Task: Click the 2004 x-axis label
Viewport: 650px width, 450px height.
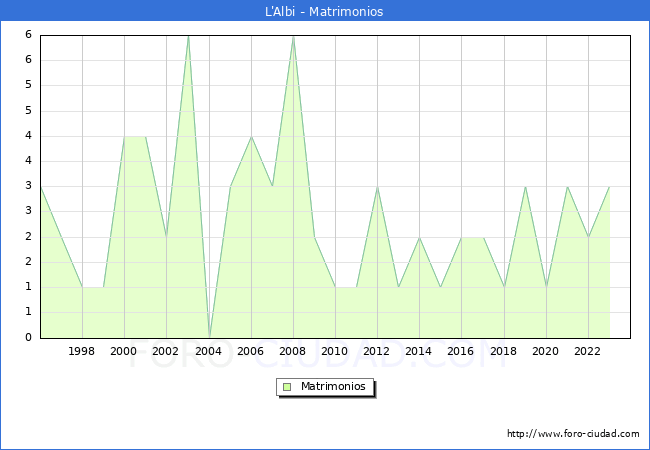Action: (208, 351)
